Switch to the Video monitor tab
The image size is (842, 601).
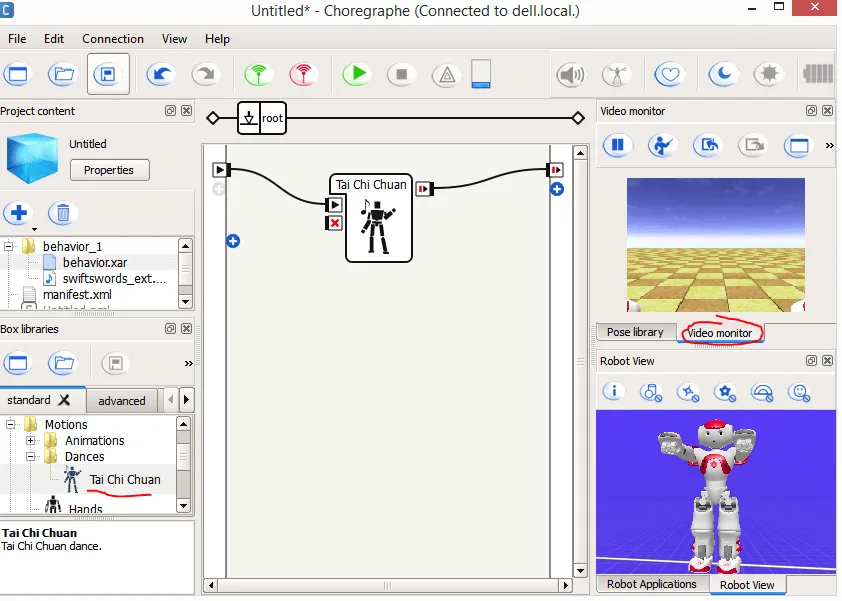[720, 333]
